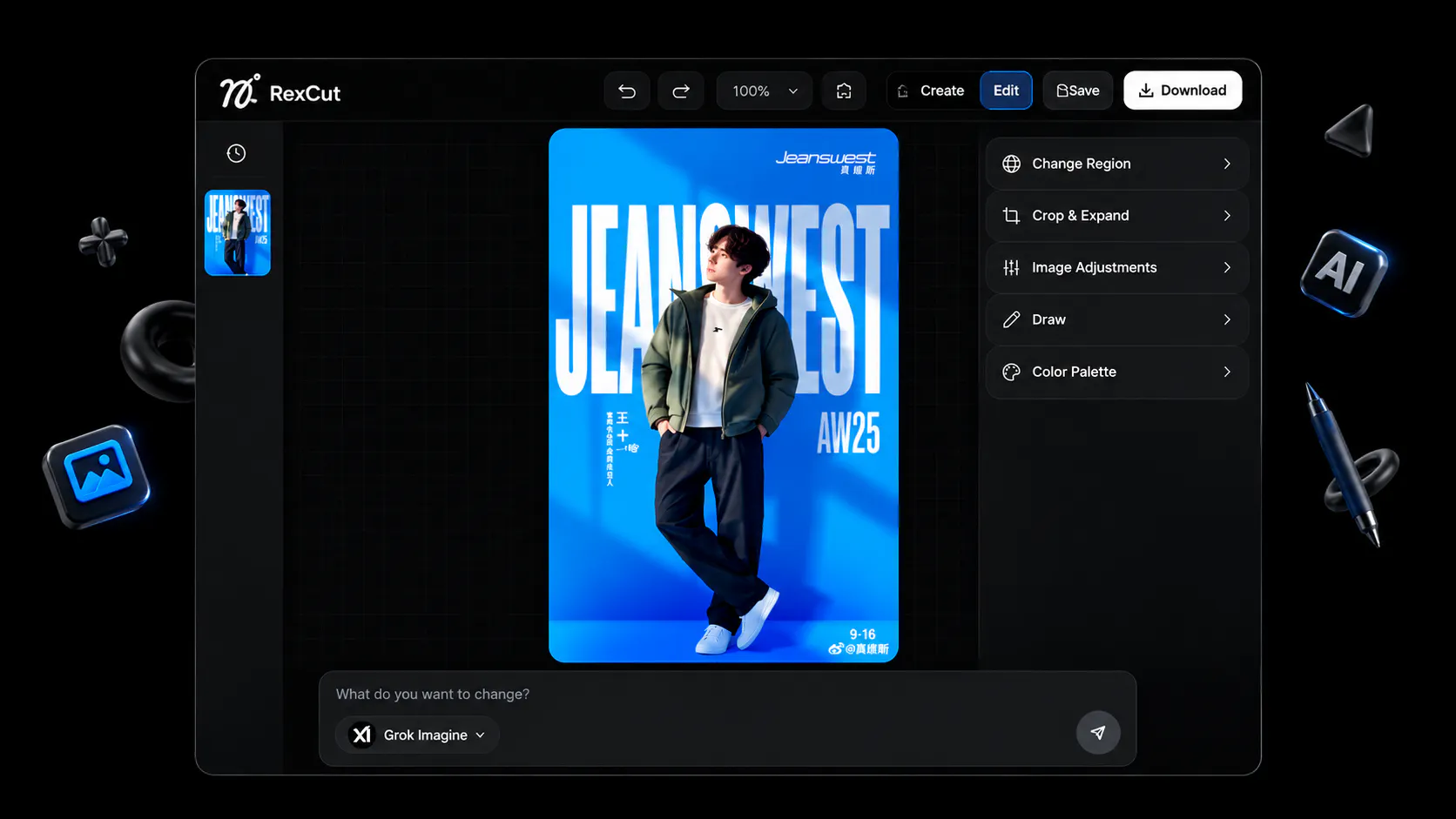
Task: Click the send prompt paper-plane button
Action: (x=1098, y=733)
